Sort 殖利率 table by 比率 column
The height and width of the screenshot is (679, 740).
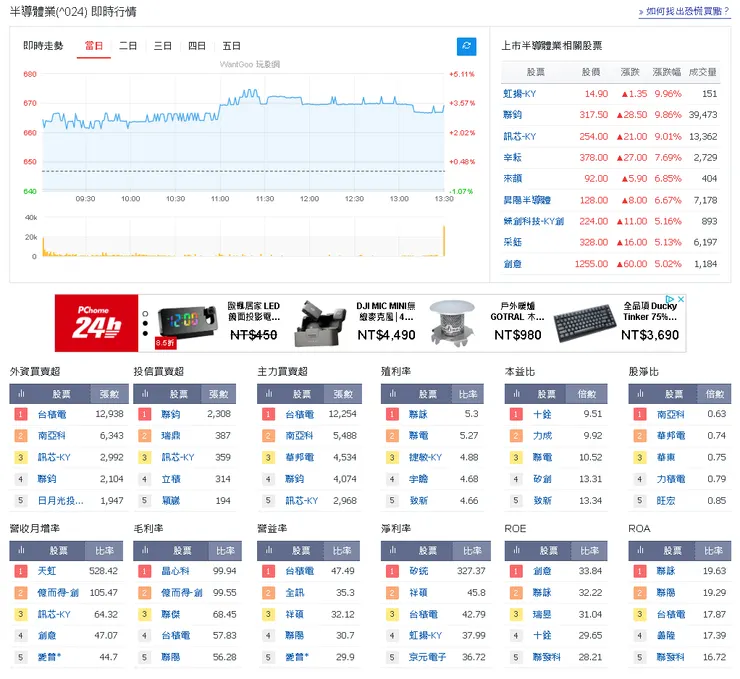[468, 394]
